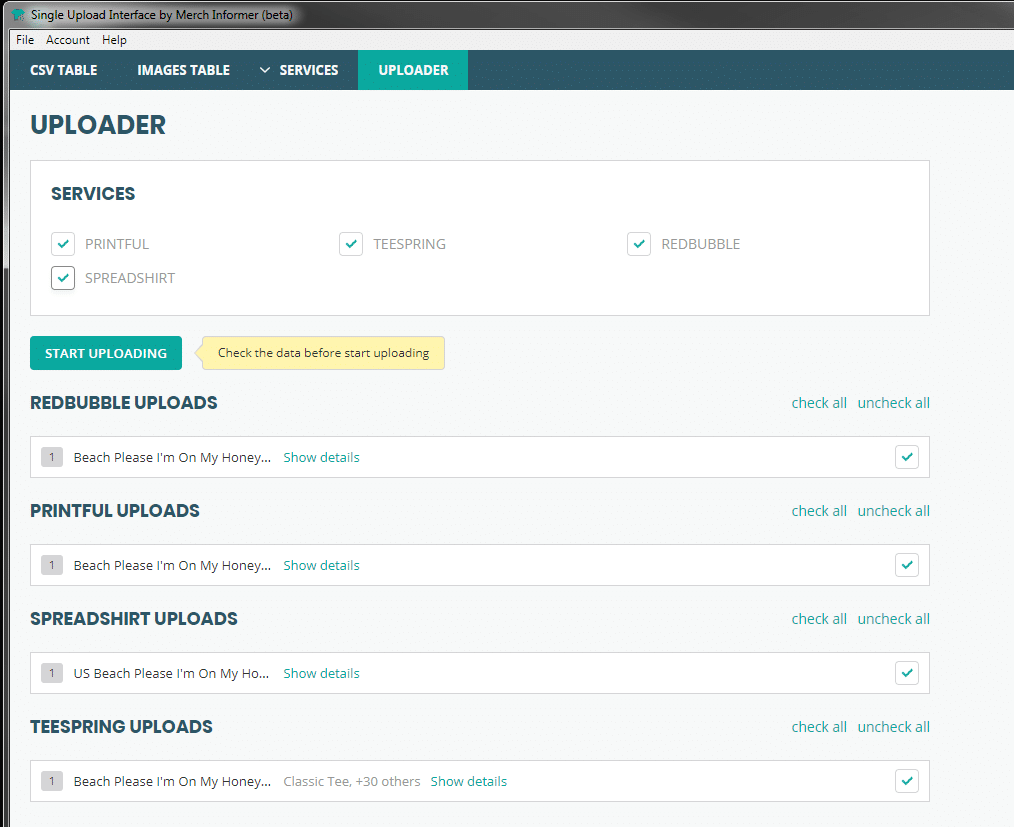Select the UPLOADER tab
The width and height of the screenshot is (1014, 827).
413,70
